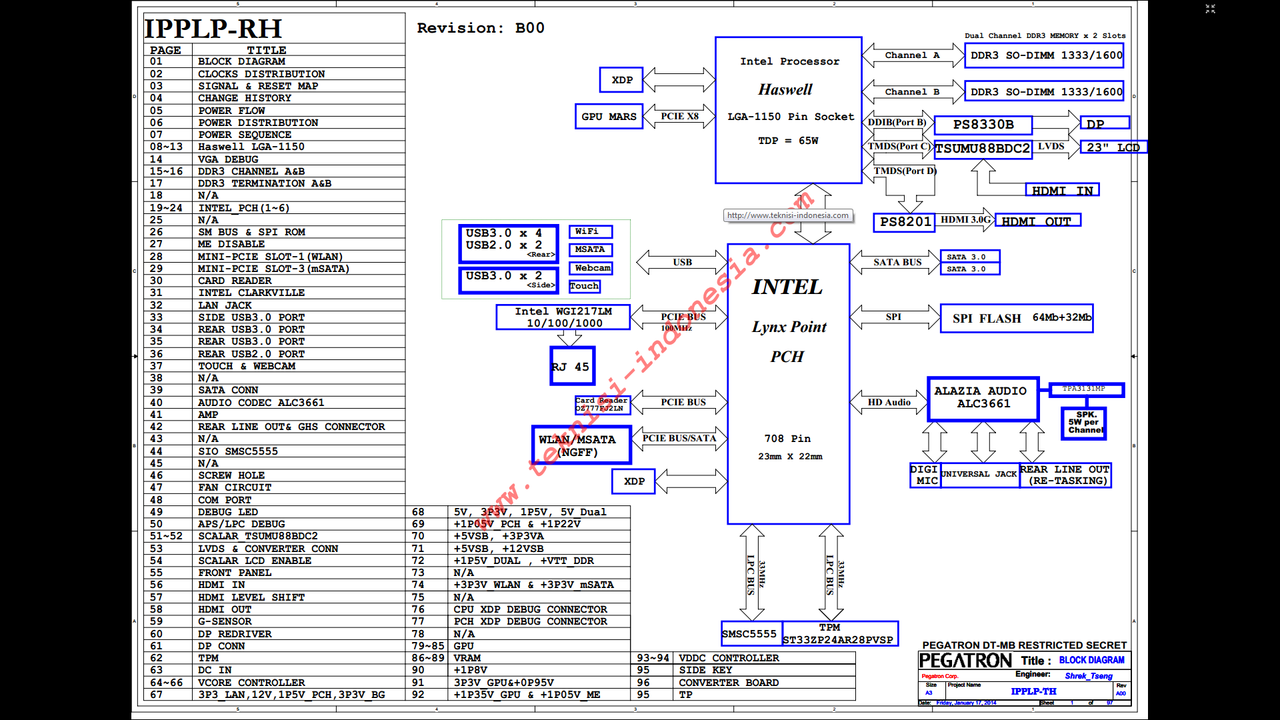Click the INTEL CLARKVILLE index row
The image size is (1280, 720).
click(275, 293)
